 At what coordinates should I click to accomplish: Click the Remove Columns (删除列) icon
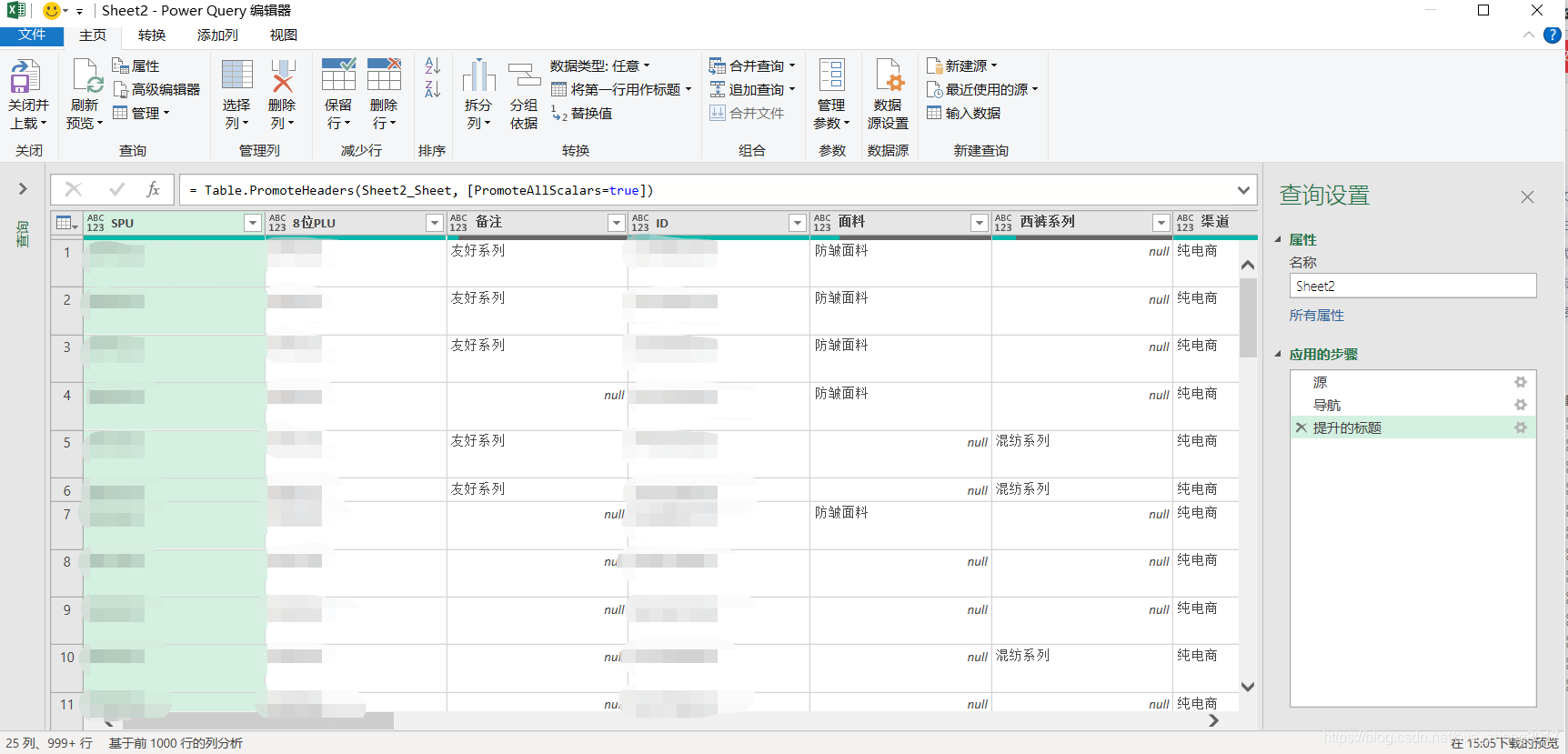(x=283, y=75)
